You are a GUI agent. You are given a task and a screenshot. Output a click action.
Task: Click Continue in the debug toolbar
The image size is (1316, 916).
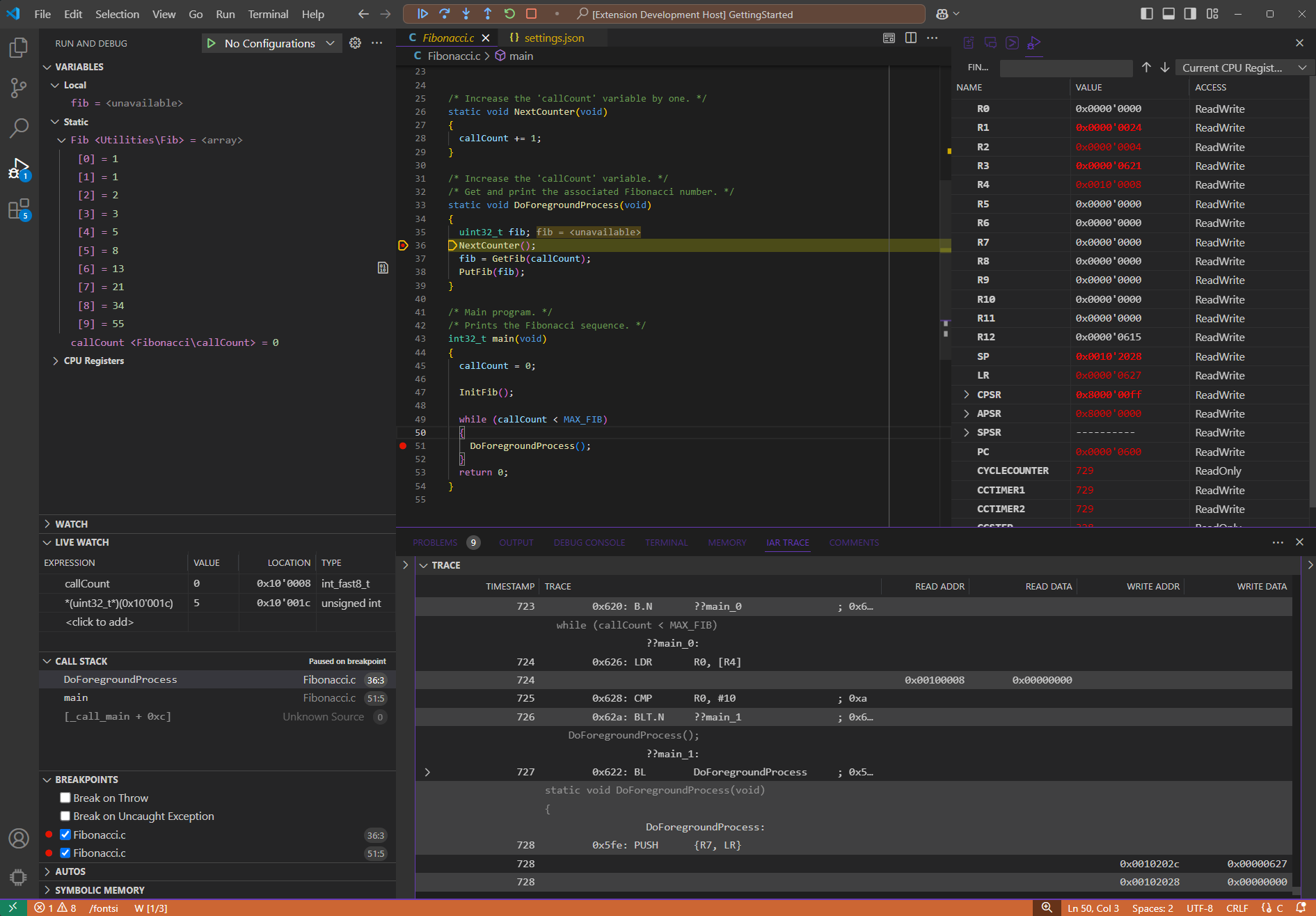pos(422,14)
